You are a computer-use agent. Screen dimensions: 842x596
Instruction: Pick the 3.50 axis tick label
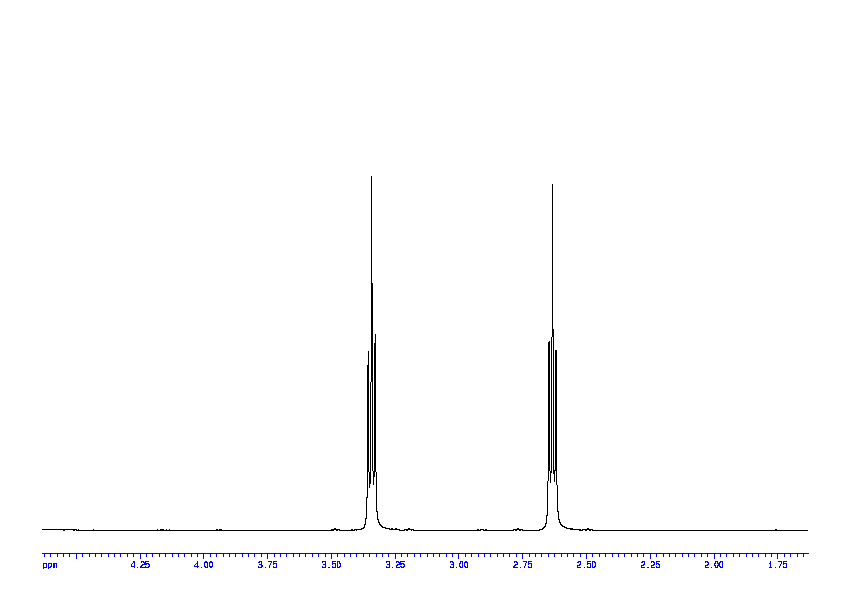tap(331, 565)
